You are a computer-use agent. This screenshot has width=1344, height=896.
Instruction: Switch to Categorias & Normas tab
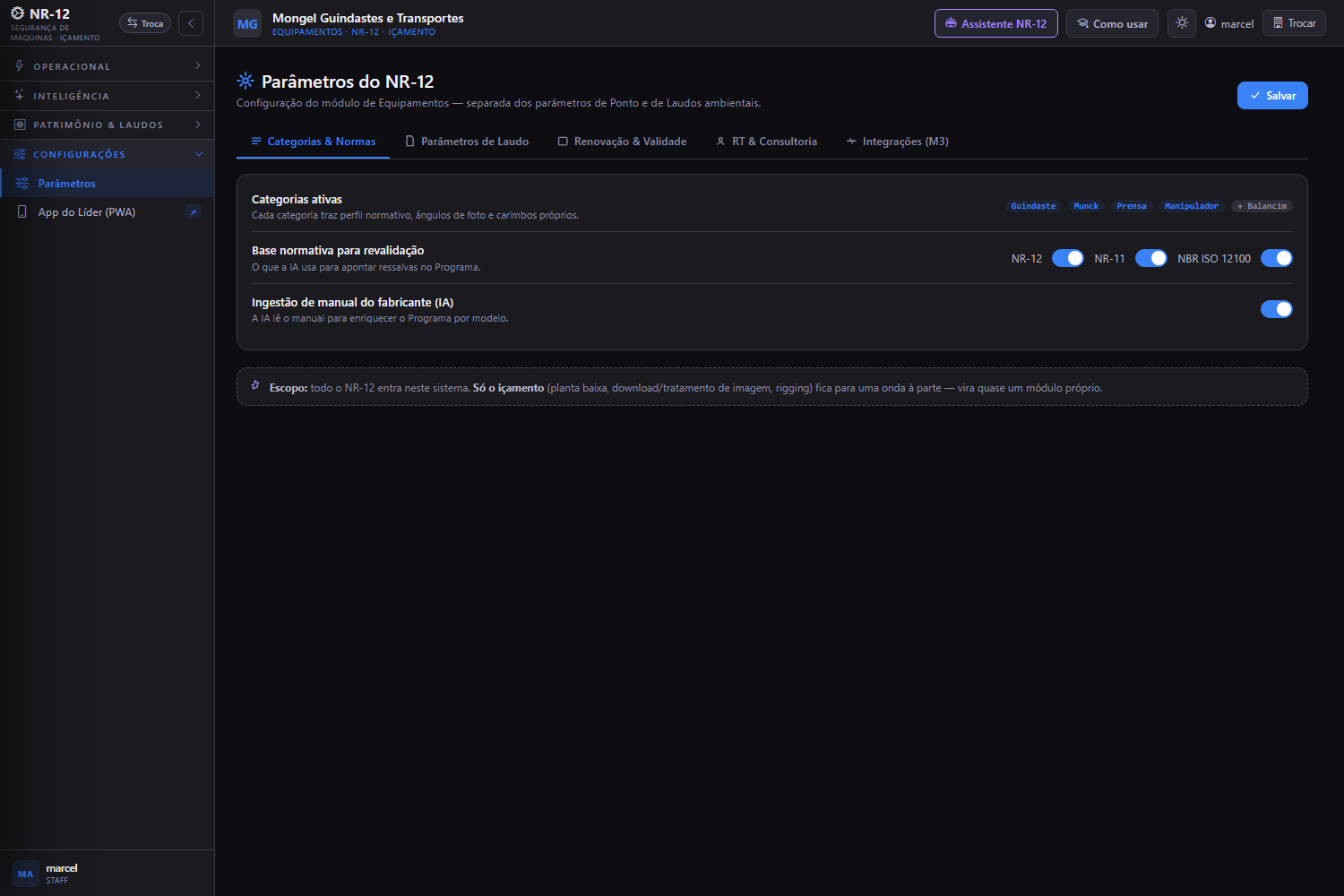[x=313, y=142]
